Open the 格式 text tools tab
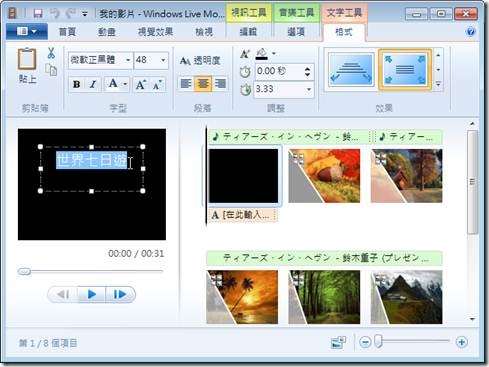Screen dimensions: 489x367 click(344, 32)
